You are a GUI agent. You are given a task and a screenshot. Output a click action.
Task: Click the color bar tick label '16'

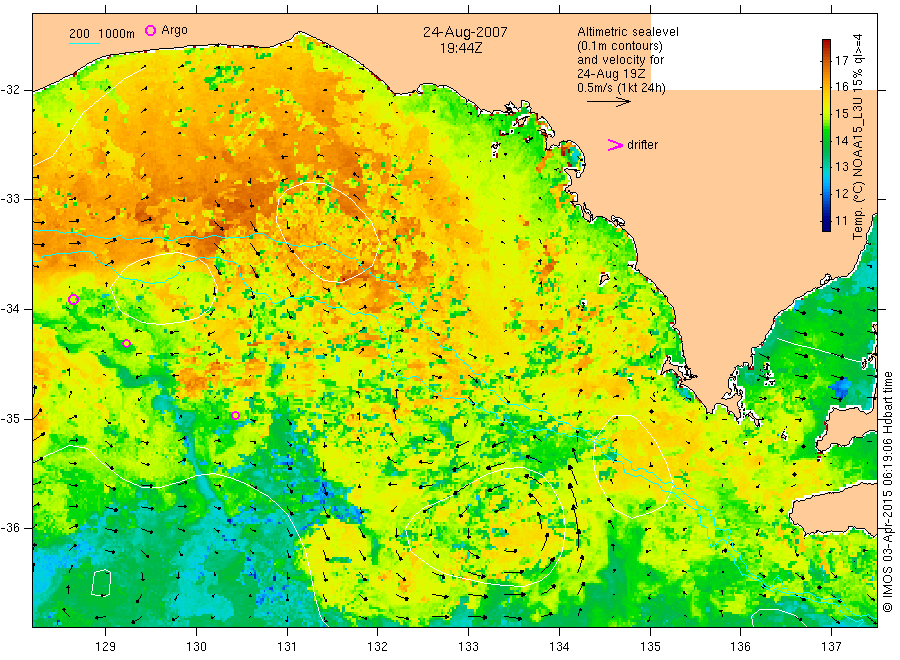[x=841, y=87]
